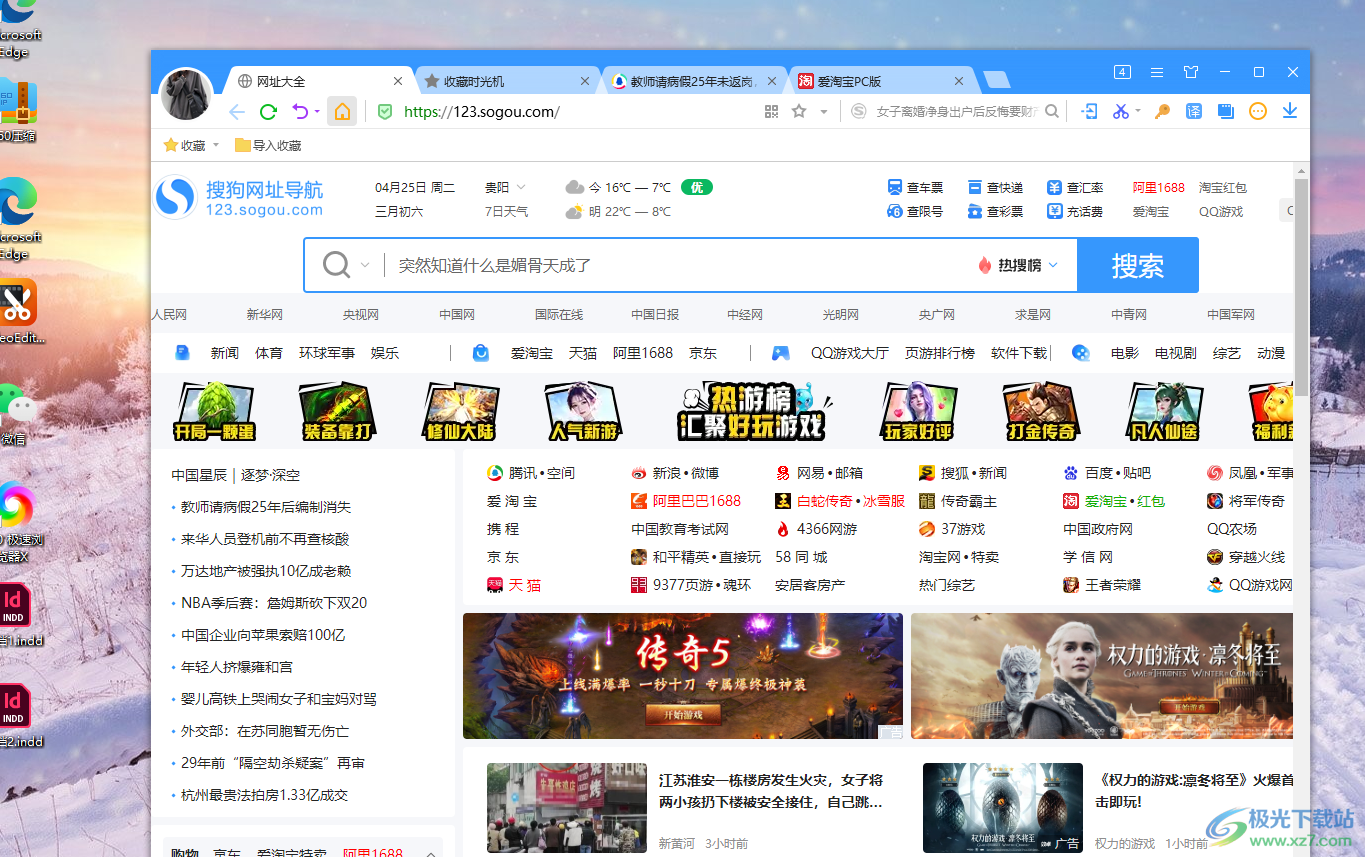Open the orange chat bubble icon
This screenshot has width=1365, height=857.
point(1258,112)
